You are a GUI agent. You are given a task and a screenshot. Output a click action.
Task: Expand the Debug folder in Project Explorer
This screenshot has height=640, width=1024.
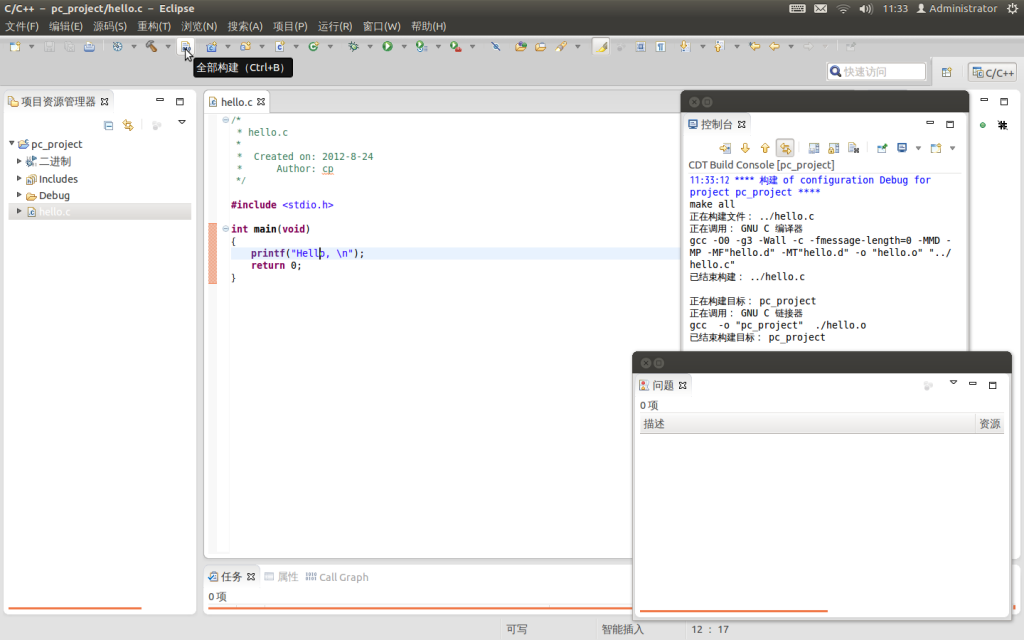(17, 195)
